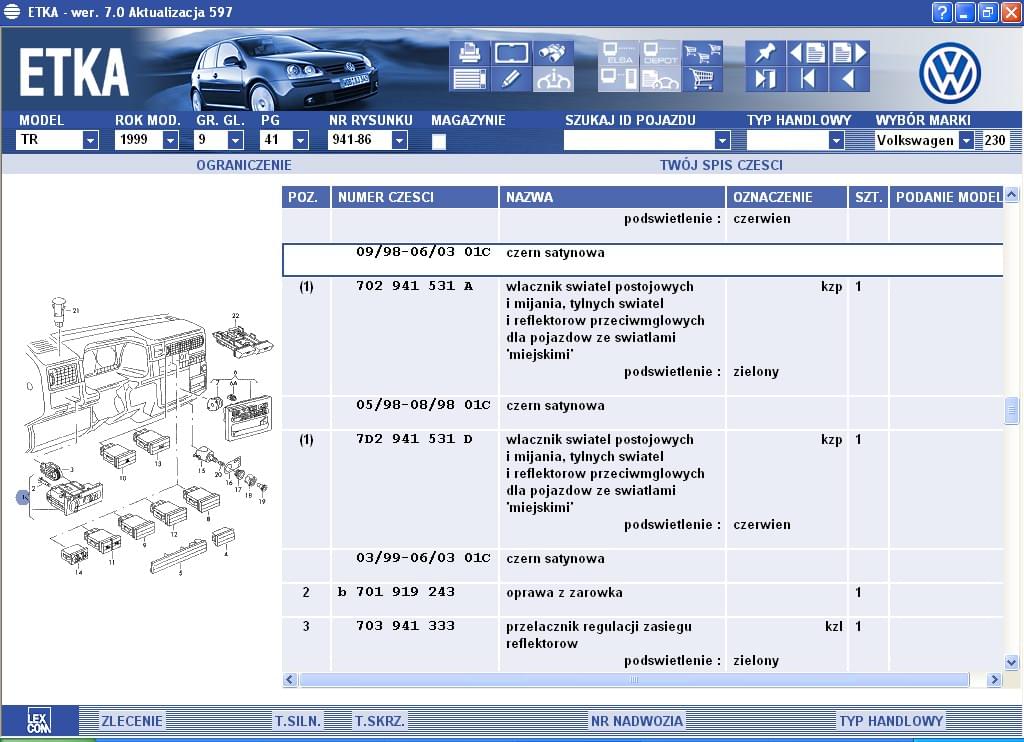Click the printer icon in the toolbar
The height and width of the screenshot is (742, 1024).
(470, 53)
